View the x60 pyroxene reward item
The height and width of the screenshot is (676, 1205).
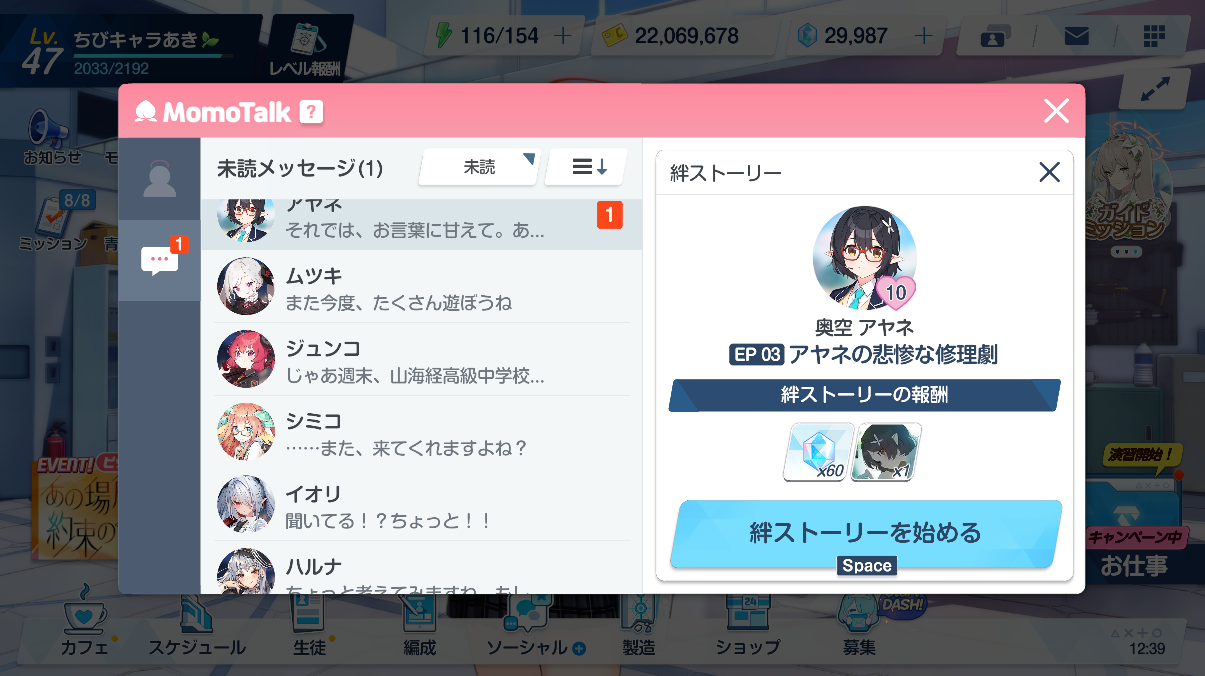click(818, 452)
